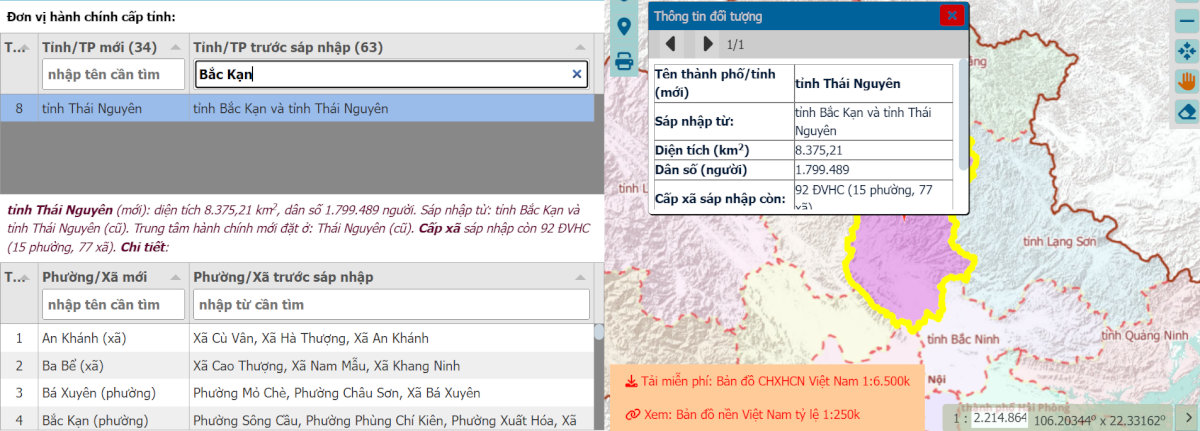The height and width of the screenshot is (431, 1200).
Task: Go to next object in info popup
Action: 708,44
